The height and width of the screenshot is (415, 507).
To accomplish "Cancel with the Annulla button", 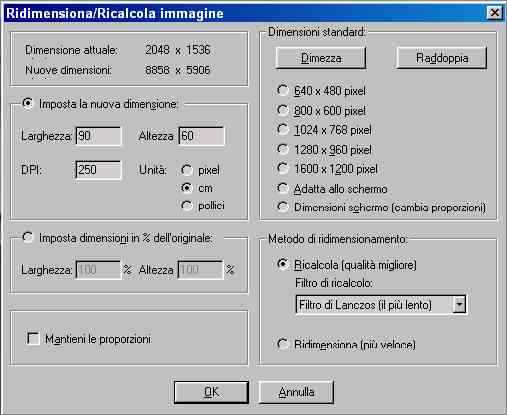I will pos(296,392).
